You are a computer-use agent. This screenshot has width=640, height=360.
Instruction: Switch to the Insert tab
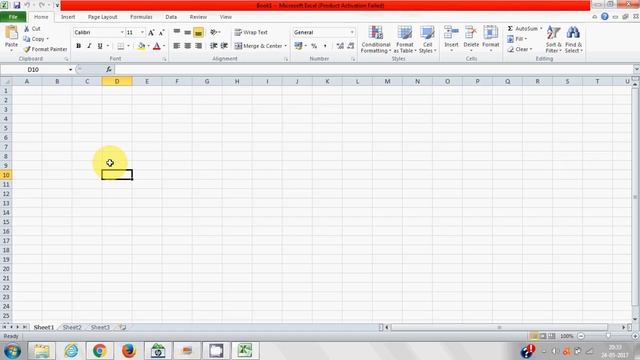point(68,17)
